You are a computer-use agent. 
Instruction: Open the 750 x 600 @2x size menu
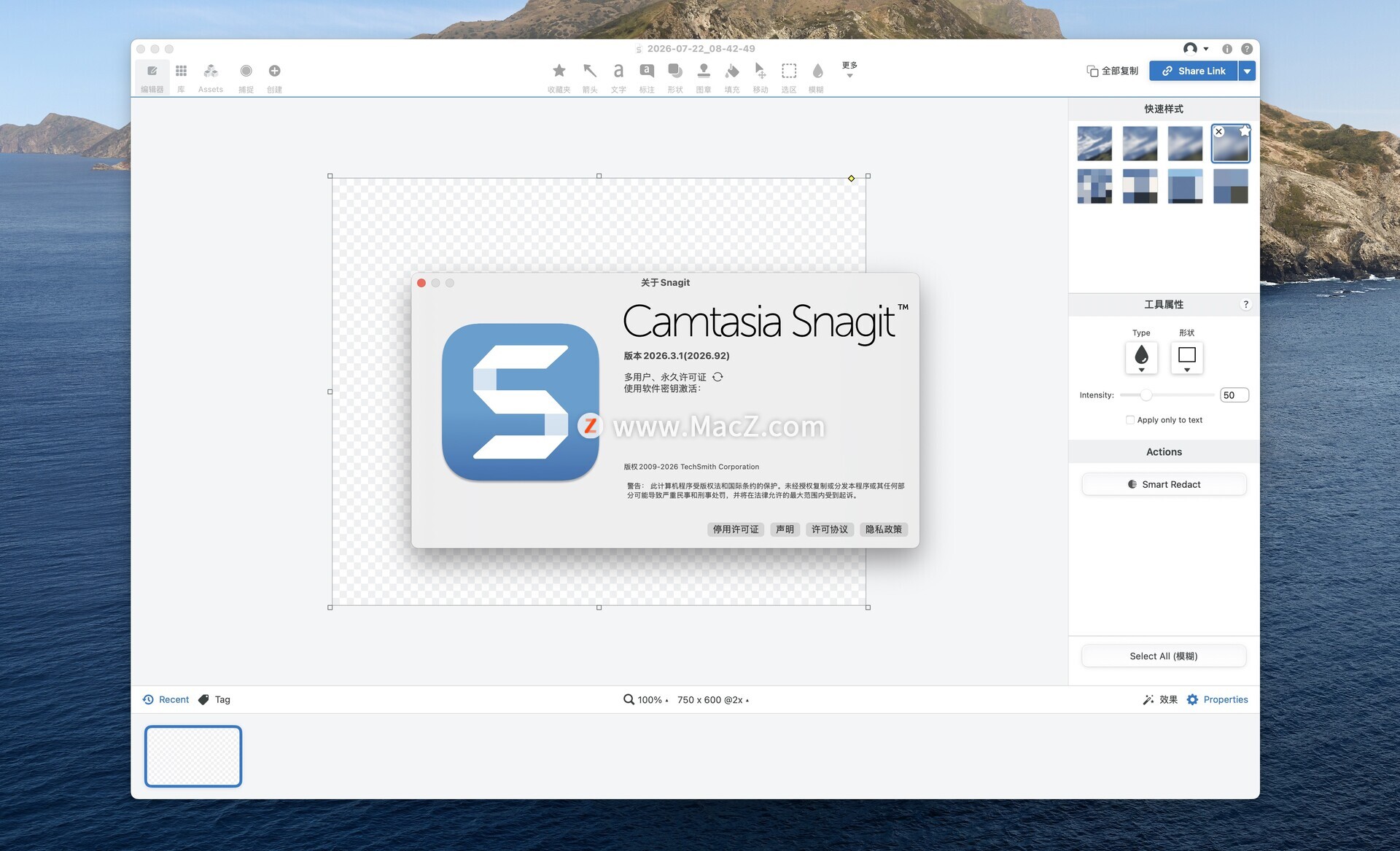coord(713,699)
